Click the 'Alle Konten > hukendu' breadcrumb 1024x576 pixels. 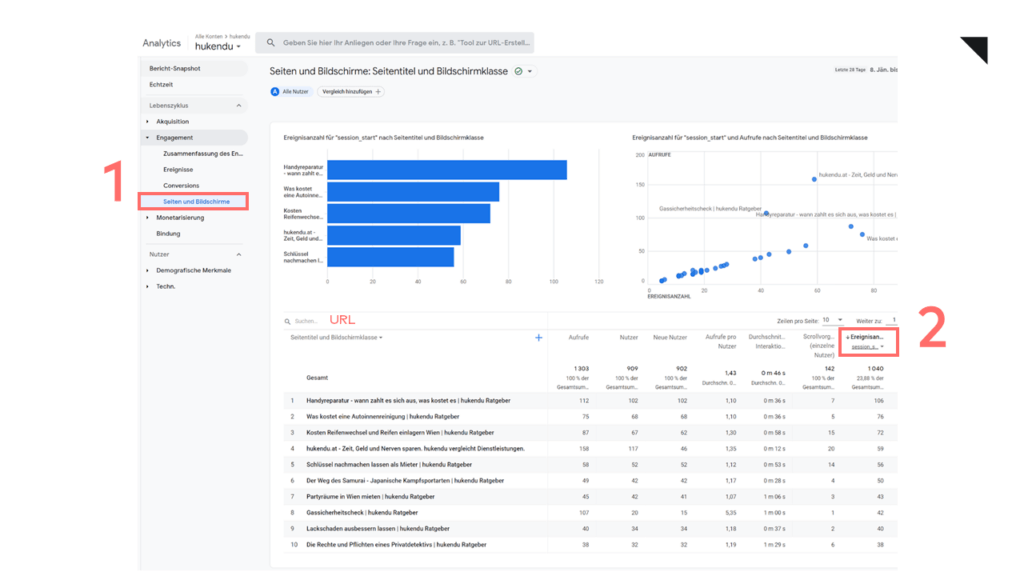222,37
